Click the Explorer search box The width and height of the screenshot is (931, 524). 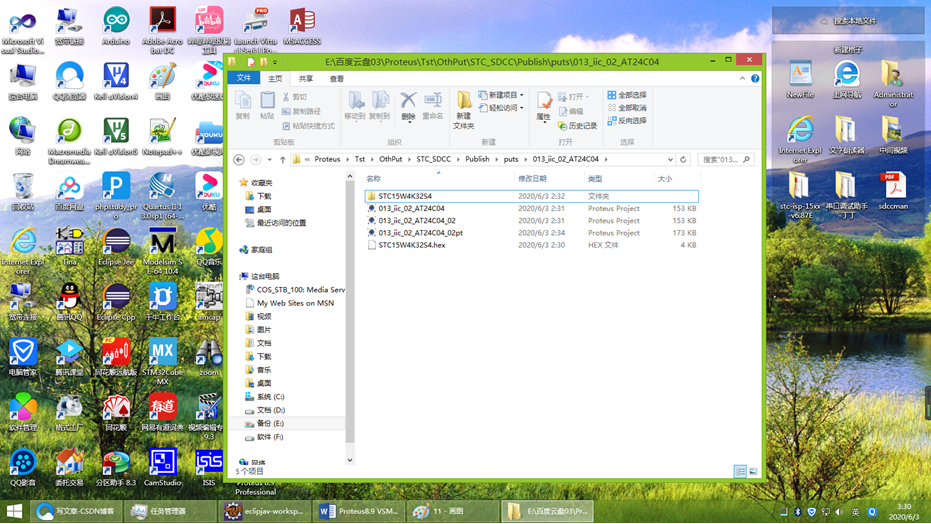point(726,159)
